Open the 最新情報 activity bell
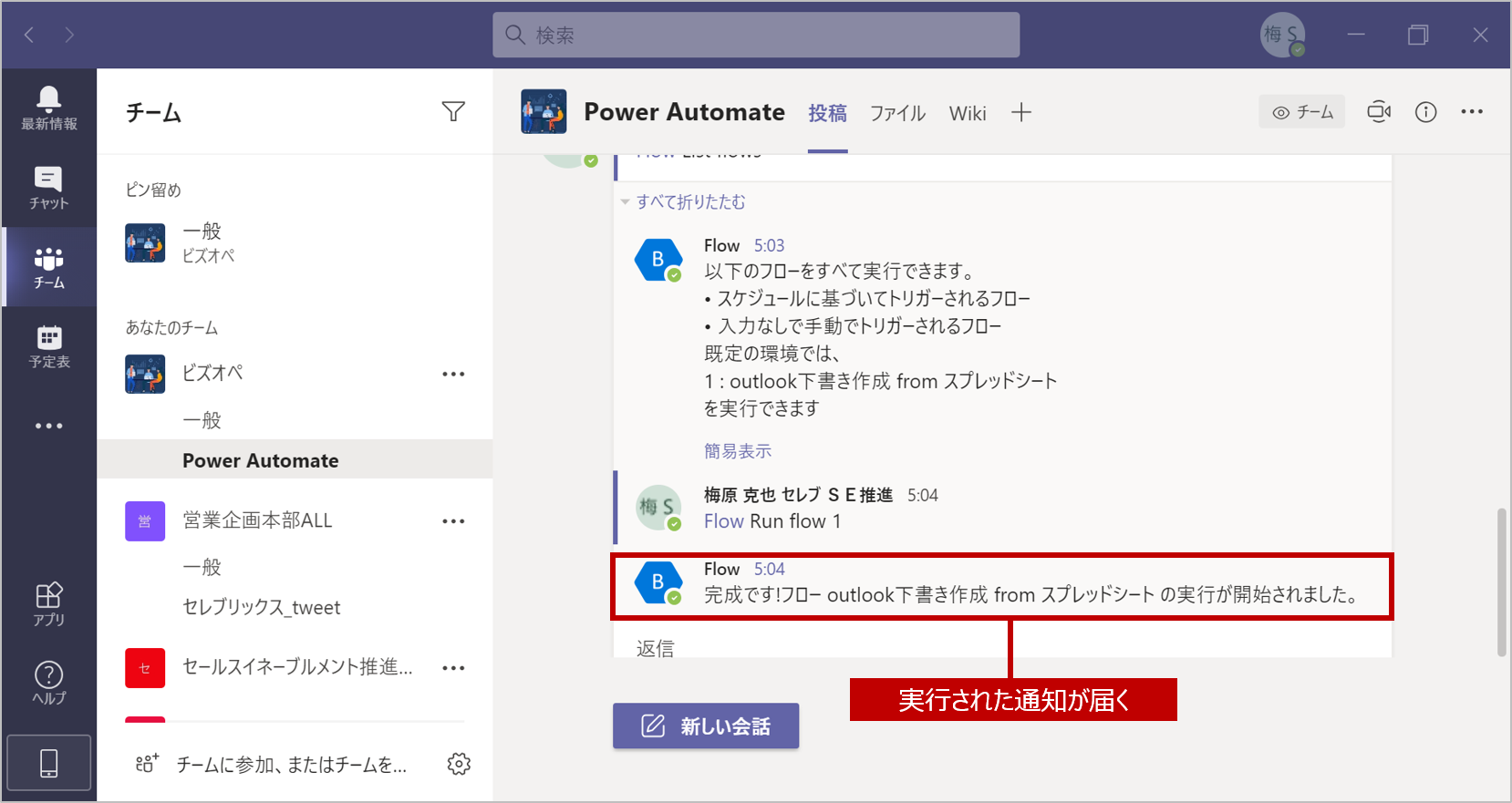Image resolution: width=1512 pixels, height=803 pixels. point(48,108)
